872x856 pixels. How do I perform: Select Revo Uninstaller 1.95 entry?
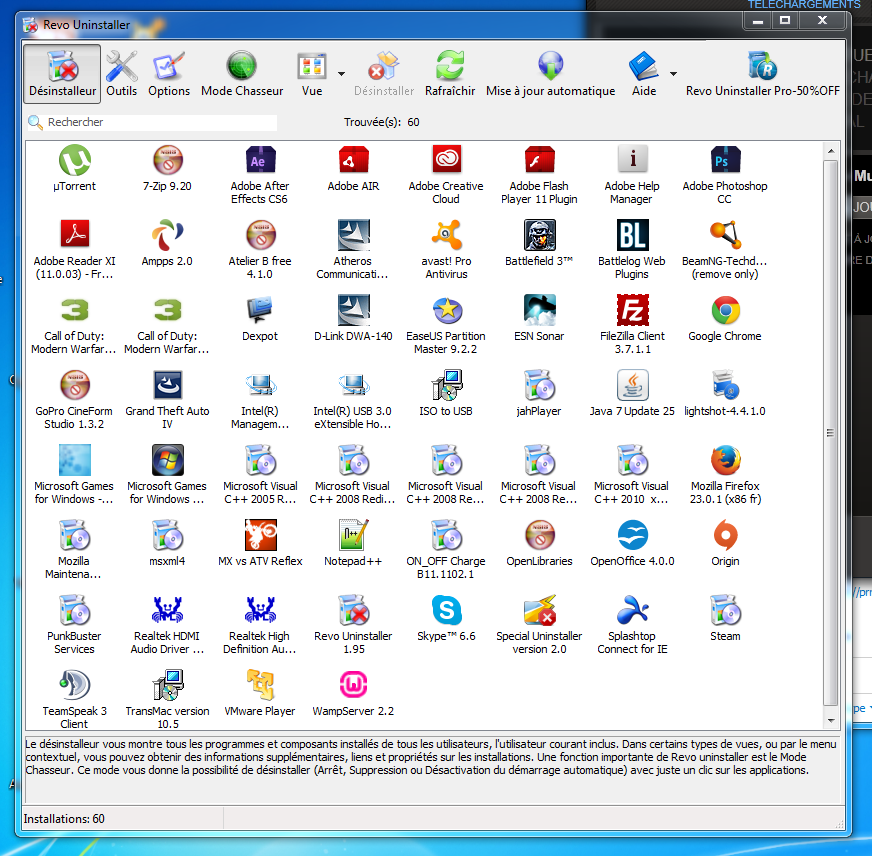tap(353, 625)
